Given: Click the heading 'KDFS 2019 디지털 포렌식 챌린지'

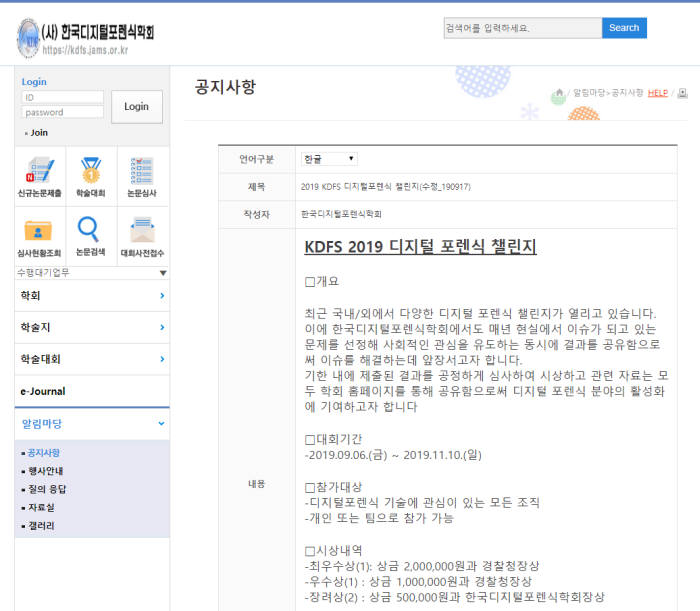Looking at the screenshot, I should tap(420, 246).
